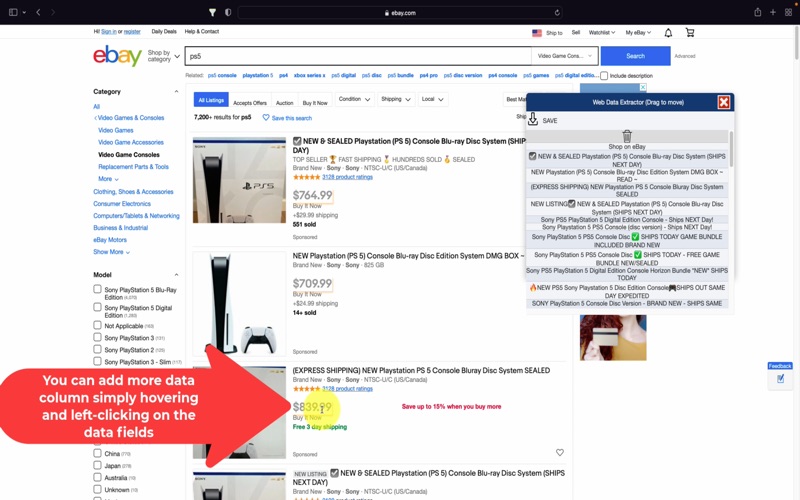Go back with the browser back arrow
Viewport: 800px width, 500px height.
coord(38,12)
